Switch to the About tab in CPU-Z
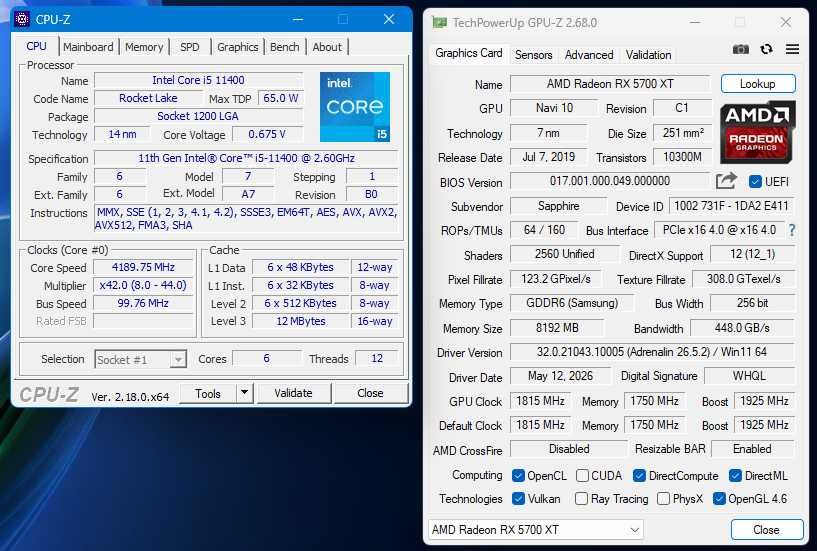817x551 pixels. [x=327, y=47]
